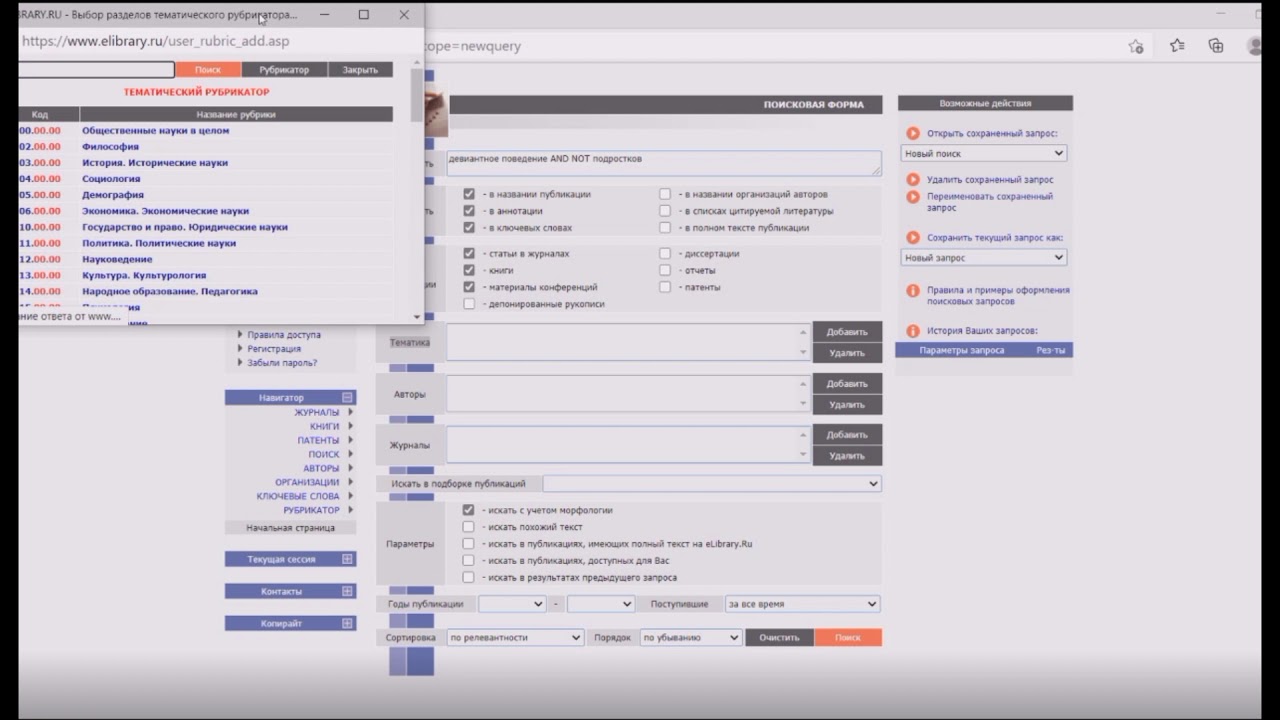Click orange arrow icon beside Сохранить текущий запрос как

point(913,238)
